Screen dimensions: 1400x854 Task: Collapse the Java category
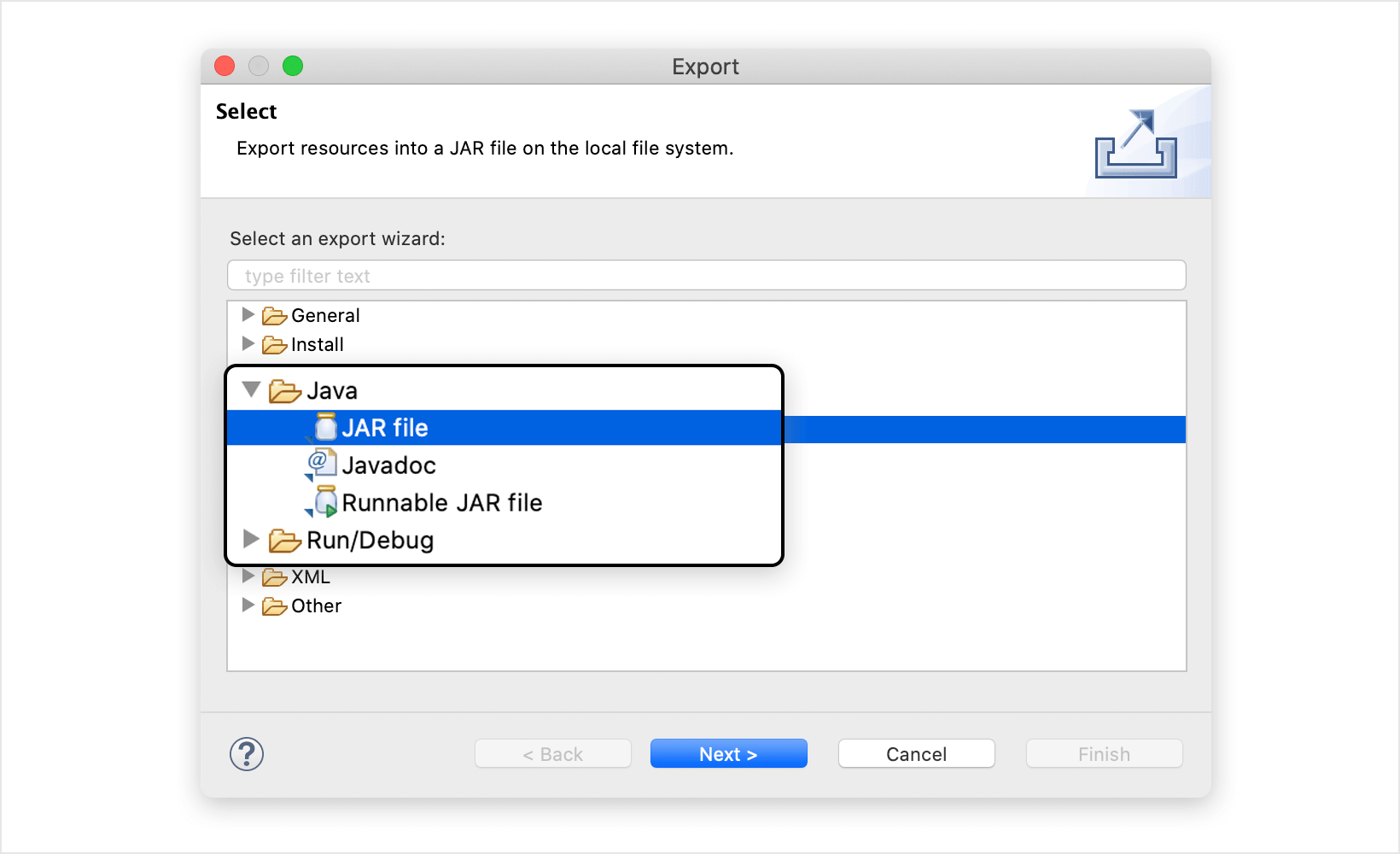[x=251, y=389]
